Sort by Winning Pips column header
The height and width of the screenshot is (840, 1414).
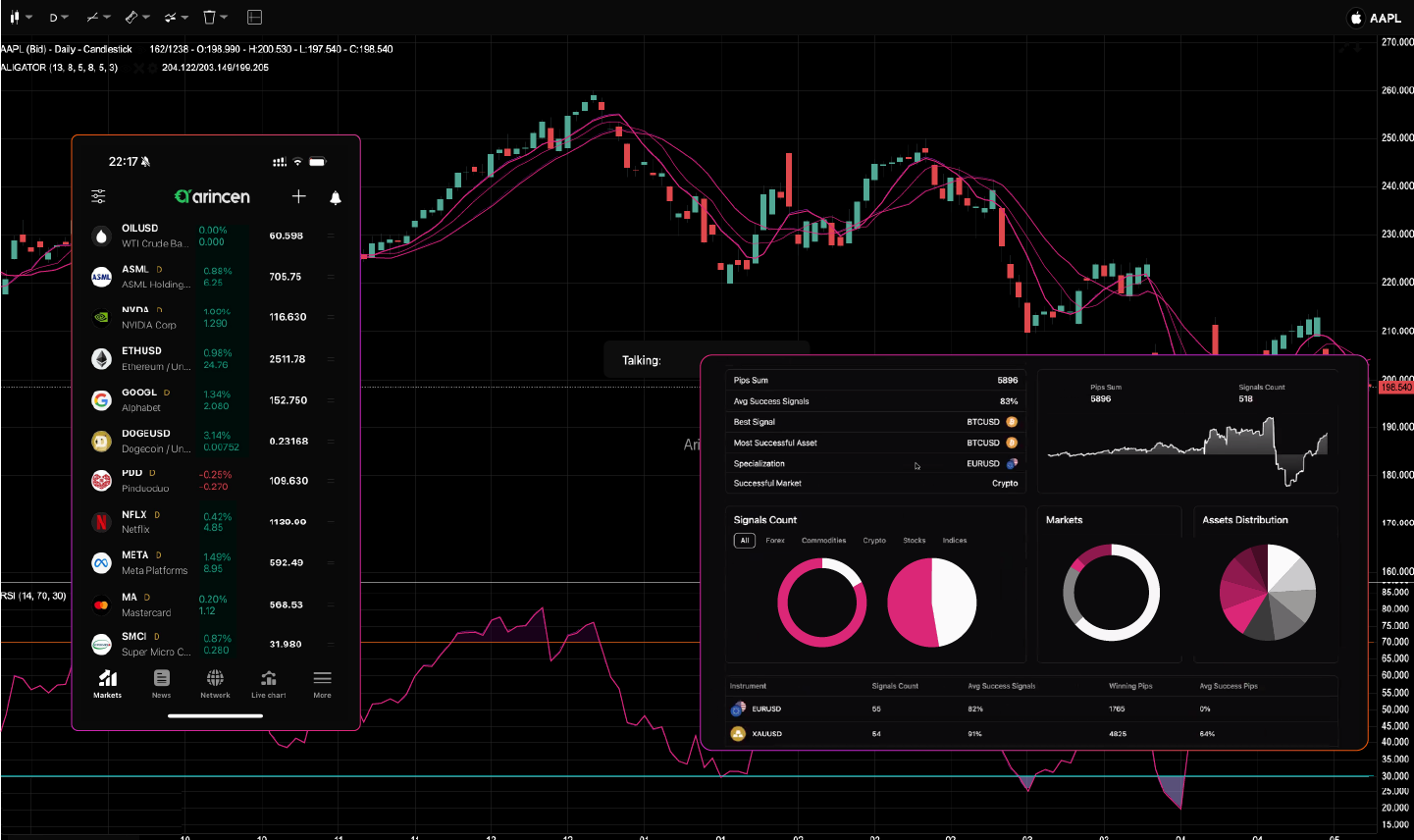(x=1130, y=686)
